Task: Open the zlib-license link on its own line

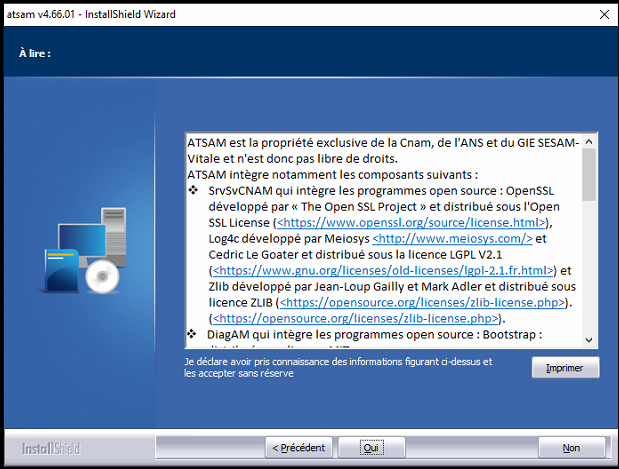Action: pos(355,318)
